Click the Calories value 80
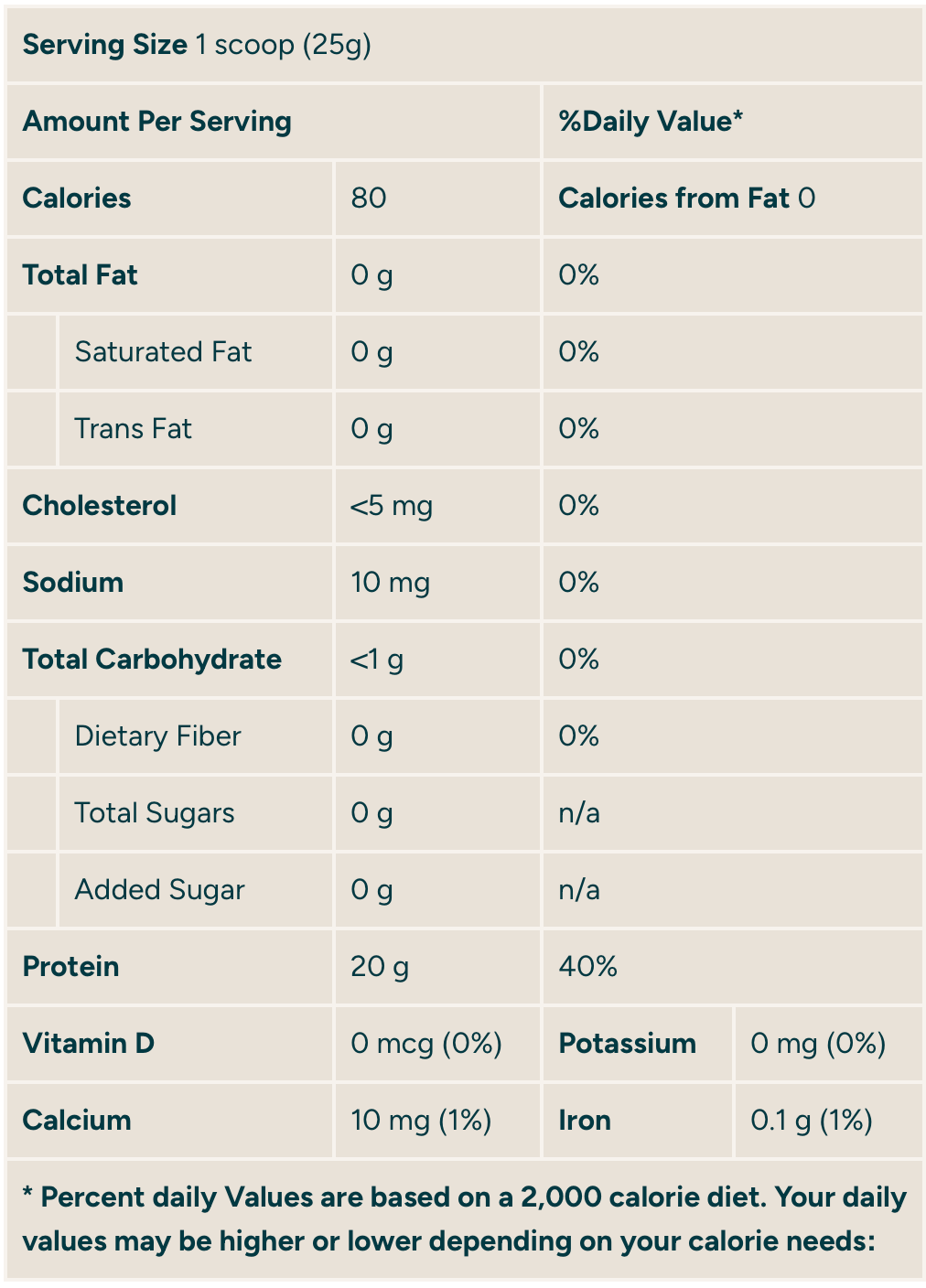This screenshot has height=1288, width=926. tap(369, 199)
